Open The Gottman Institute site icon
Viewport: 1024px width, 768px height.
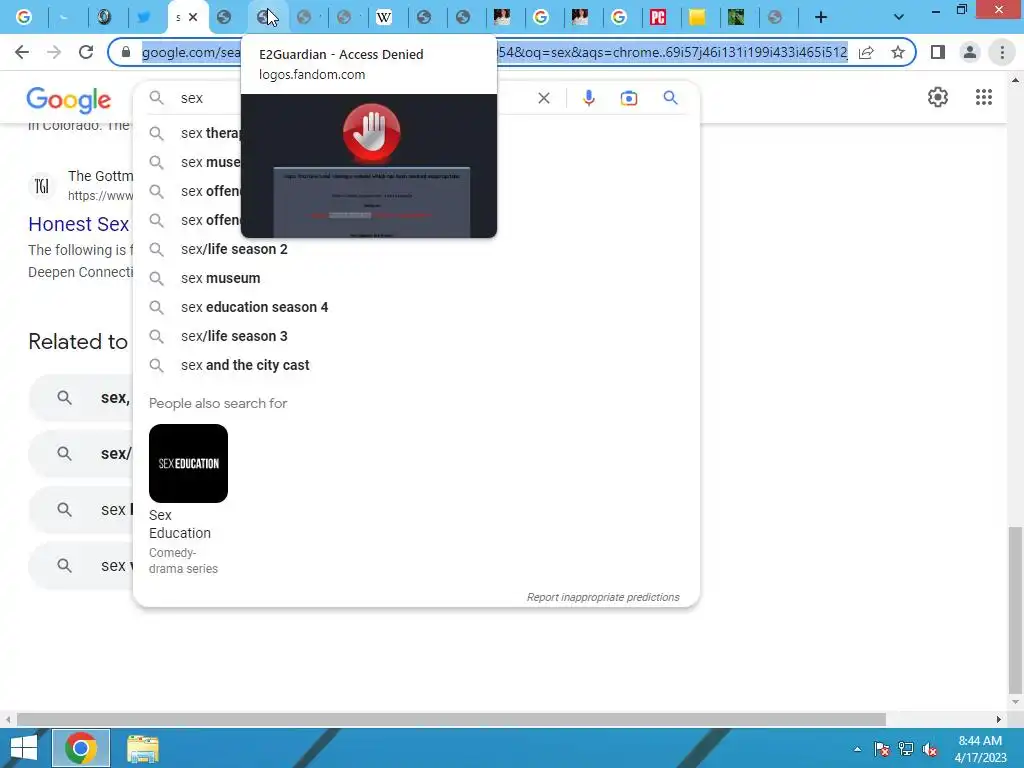coord(42,186)
